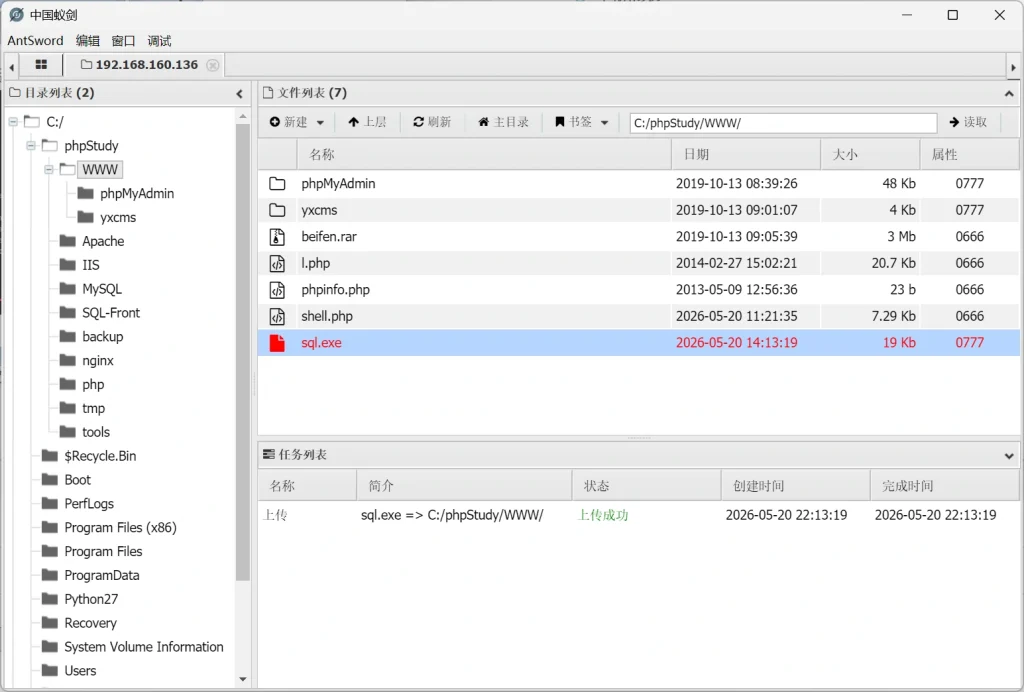Collapse the 目录列表 directory panel
The image size is (1024, 692).
[x=240, y=93]
